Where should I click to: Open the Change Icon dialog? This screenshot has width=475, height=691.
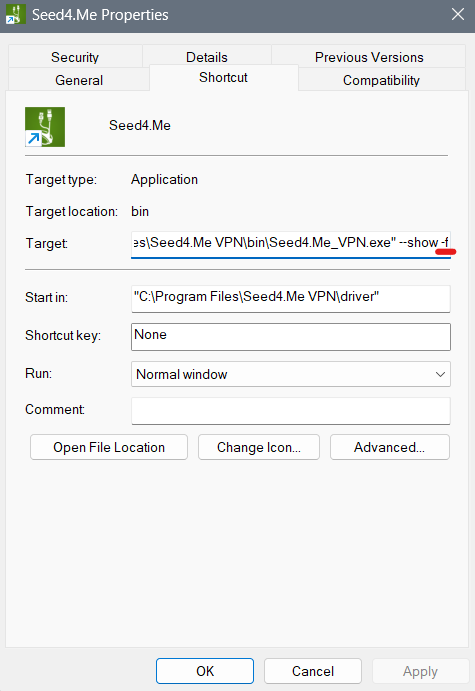click(259, 447)
